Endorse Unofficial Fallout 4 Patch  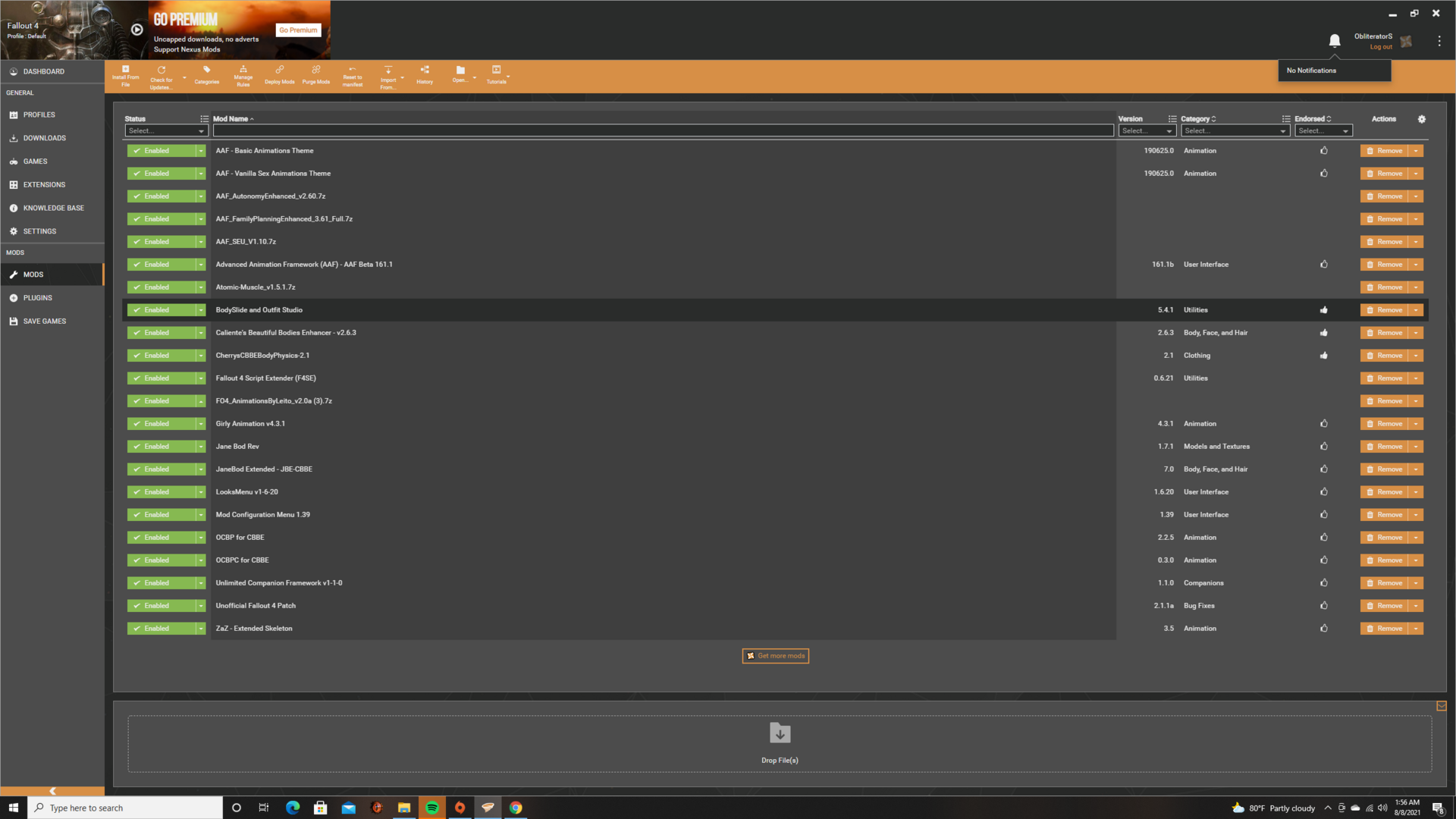1324,606
